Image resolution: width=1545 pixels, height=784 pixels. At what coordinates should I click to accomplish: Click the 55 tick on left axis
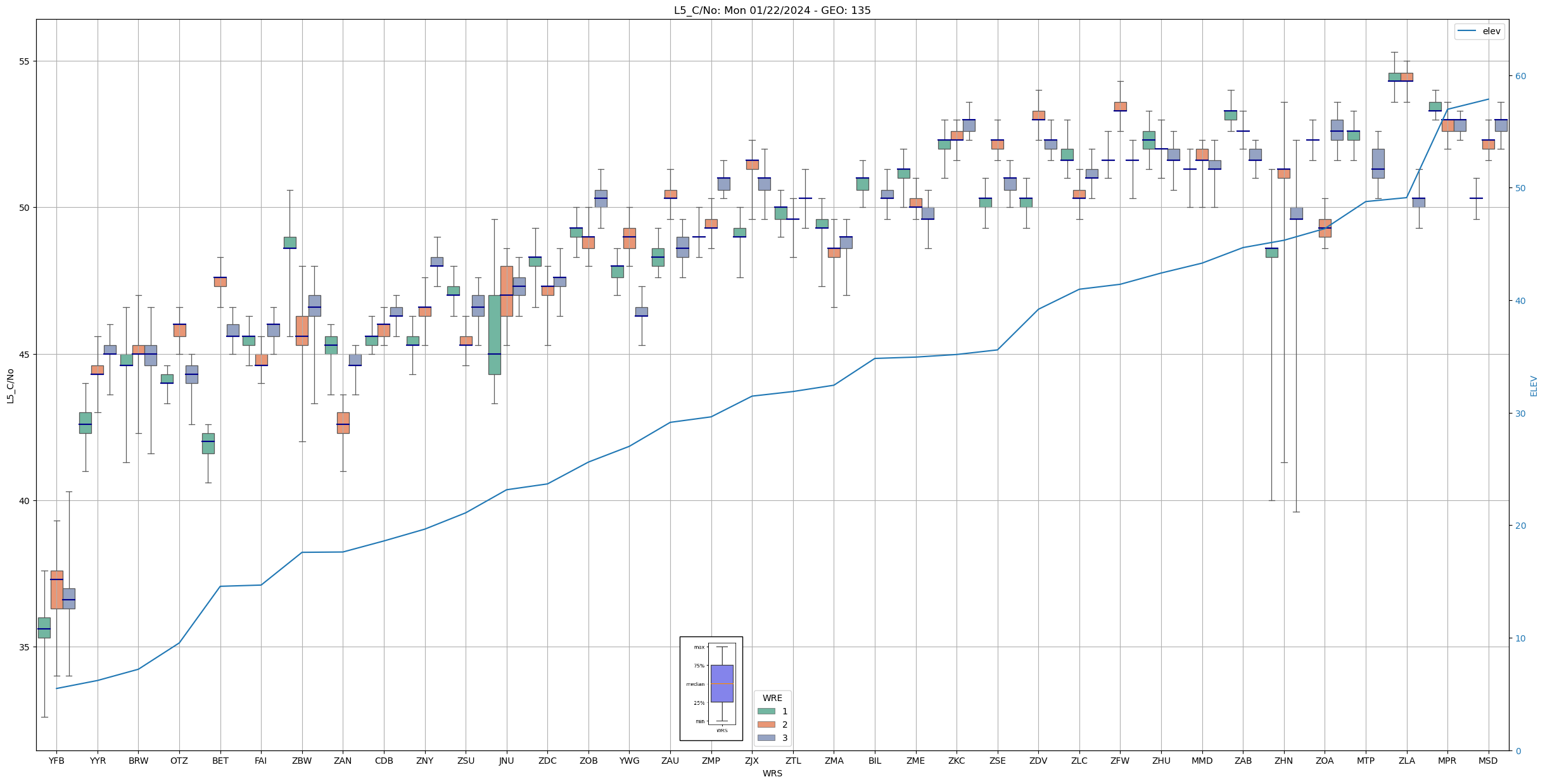pyautogui.click(x=25, y=61)
